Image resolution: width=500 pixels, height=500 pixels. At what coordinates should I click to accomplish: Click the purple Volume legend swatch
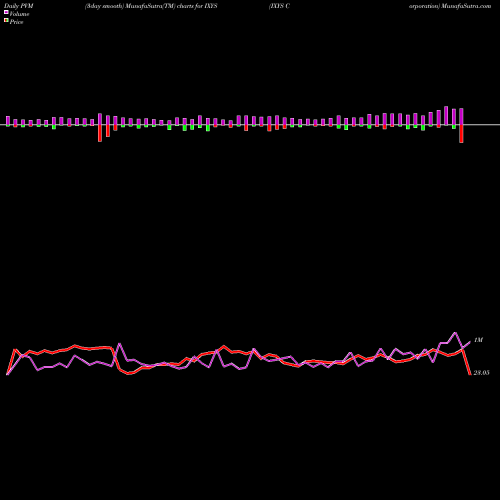click(6, 12)
